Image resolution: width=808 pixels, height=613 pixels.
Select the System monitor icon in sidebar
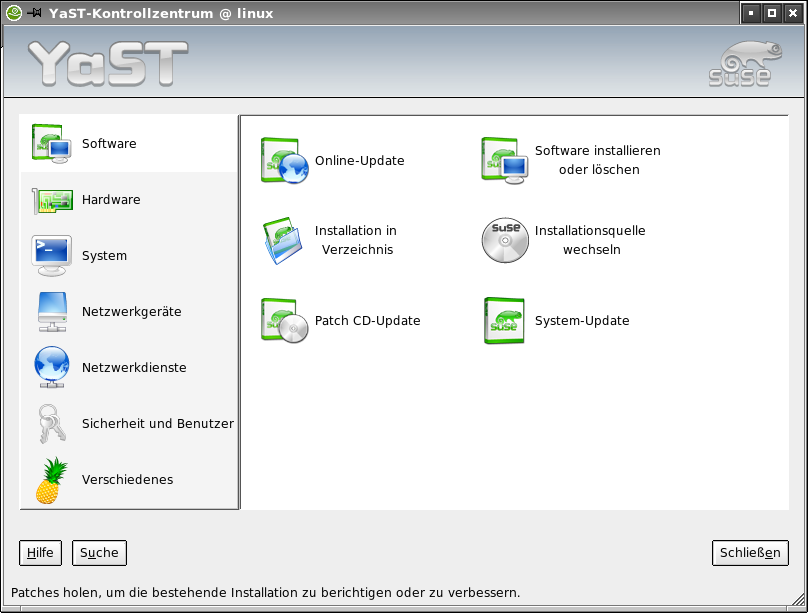(52, 256)
